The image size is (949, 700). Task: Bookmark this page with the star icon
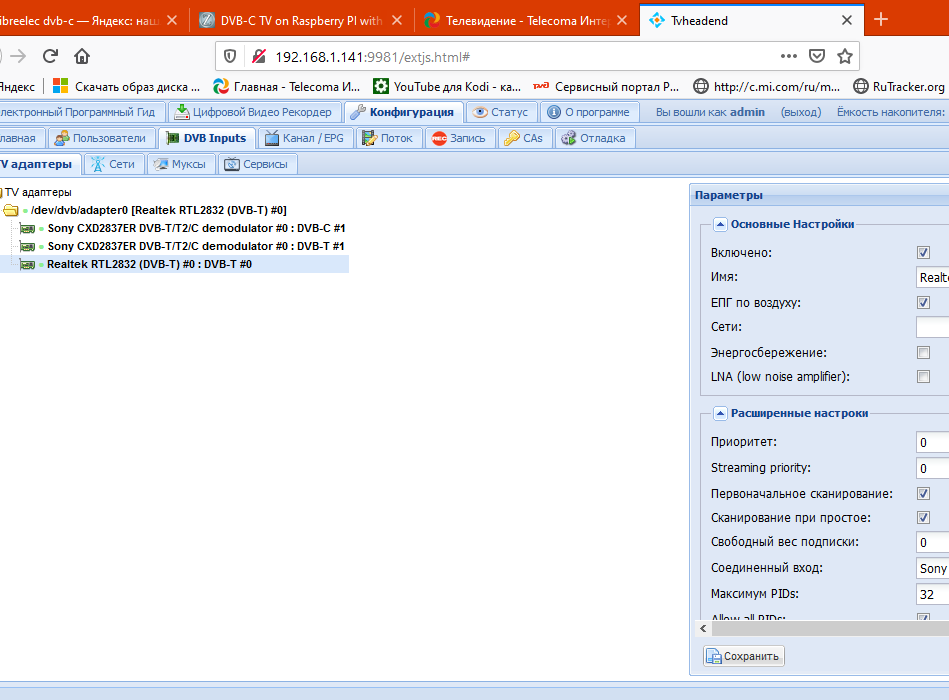pyautogui.click(x=845, y=56)
